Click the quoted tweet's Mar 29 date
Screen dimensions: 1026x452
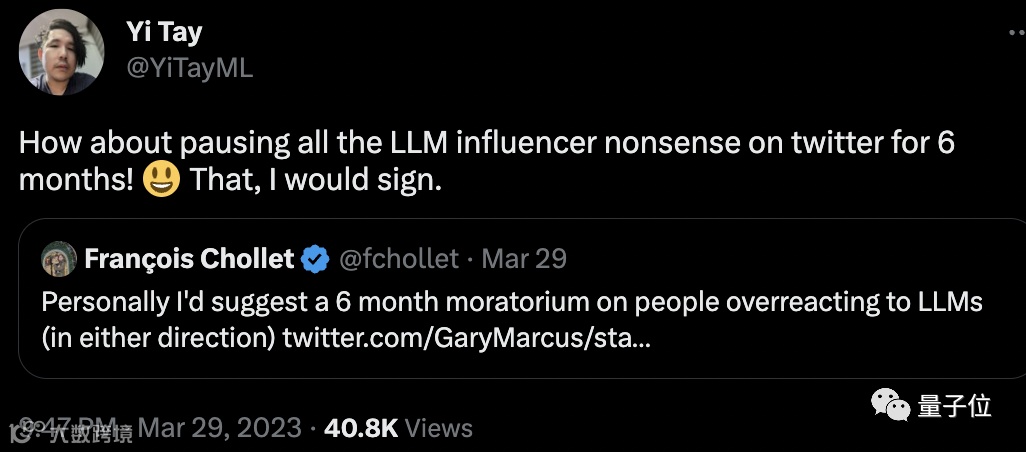[x=524, y=260]
